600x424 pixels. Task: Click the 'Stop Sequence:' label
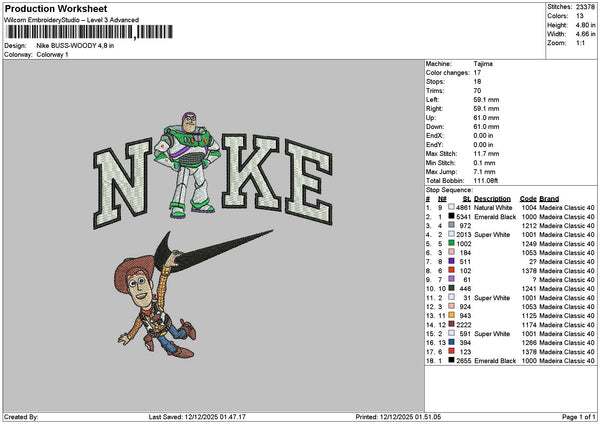point(449,190)
